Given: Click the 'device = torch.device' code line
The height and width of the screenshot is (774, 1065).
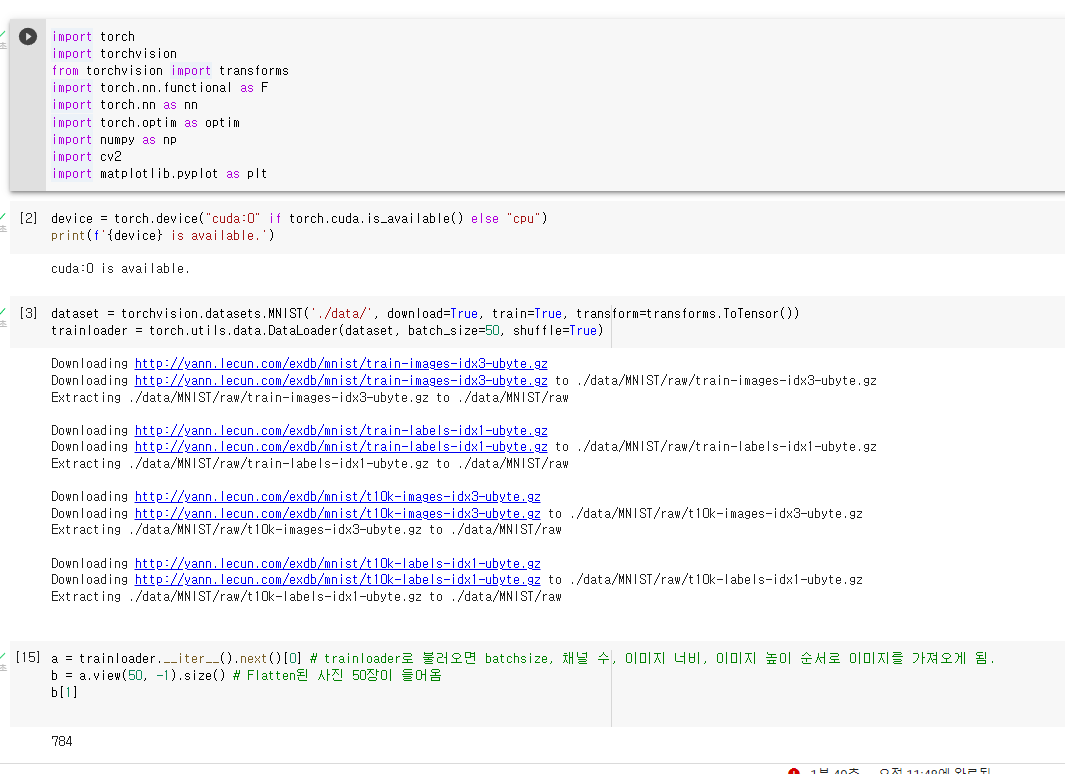Looking at the screenshot, I should (299, 219).
